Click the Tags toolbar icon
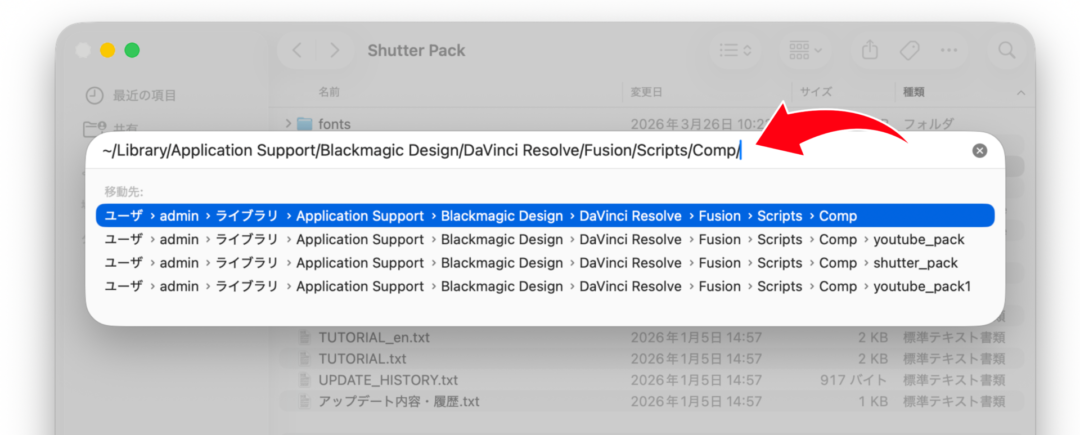This screenshot has width=1080, height=435. [x=909, y=50]
